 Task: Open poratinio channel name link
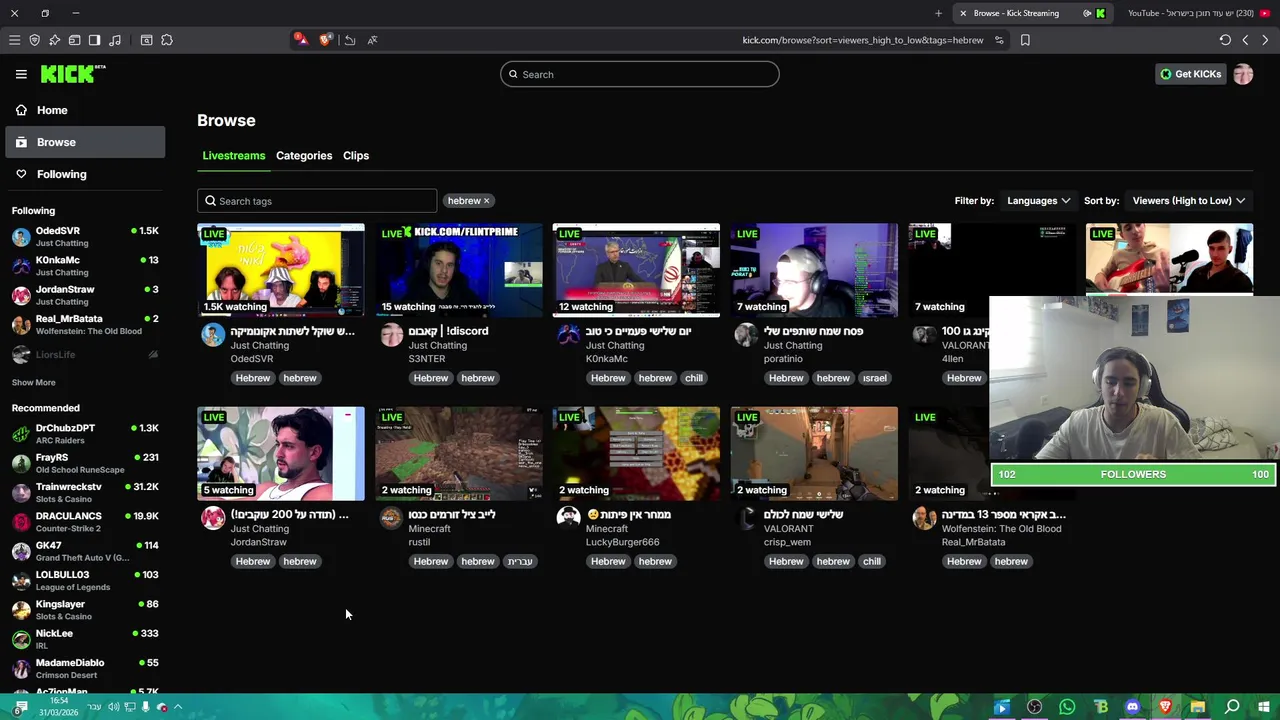point(783,359)
